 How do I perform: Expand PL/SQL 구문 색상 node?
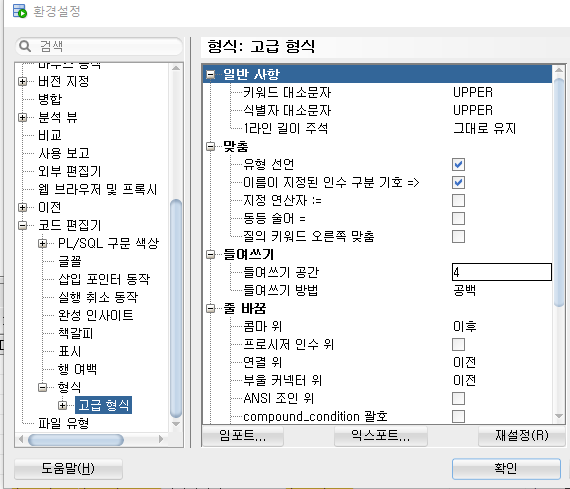(x=43, y=243)
